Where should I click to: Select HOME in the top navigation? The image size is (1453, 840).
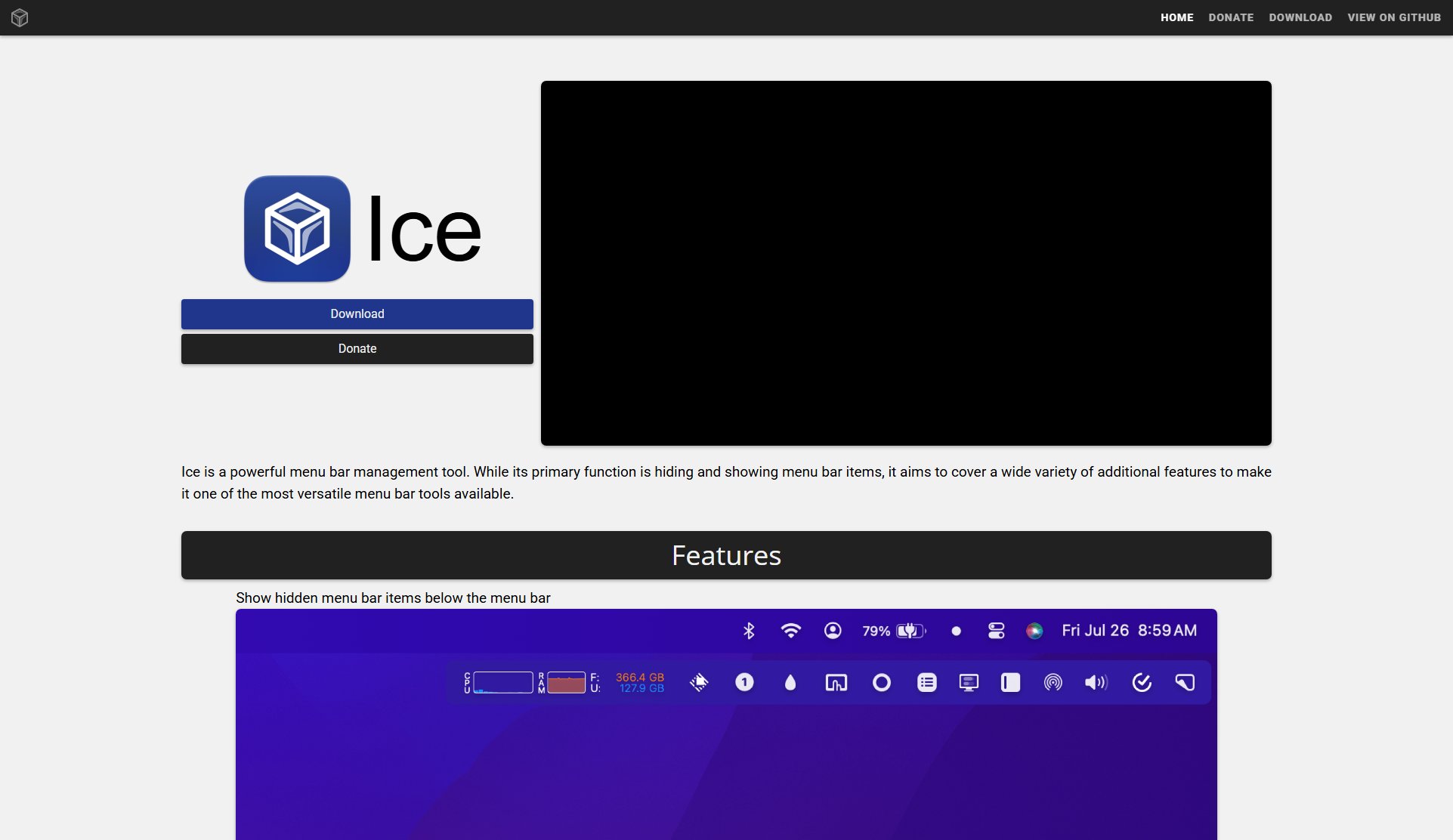pos(1176,17)
